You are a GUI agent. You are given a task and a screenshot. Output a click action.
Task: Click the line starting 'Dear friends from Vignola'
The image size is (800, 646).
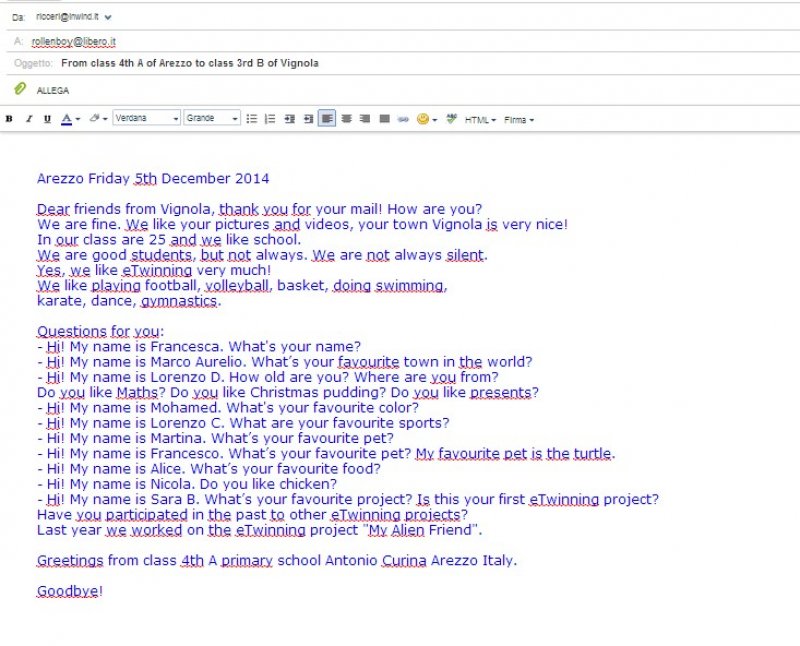[260, 209]
